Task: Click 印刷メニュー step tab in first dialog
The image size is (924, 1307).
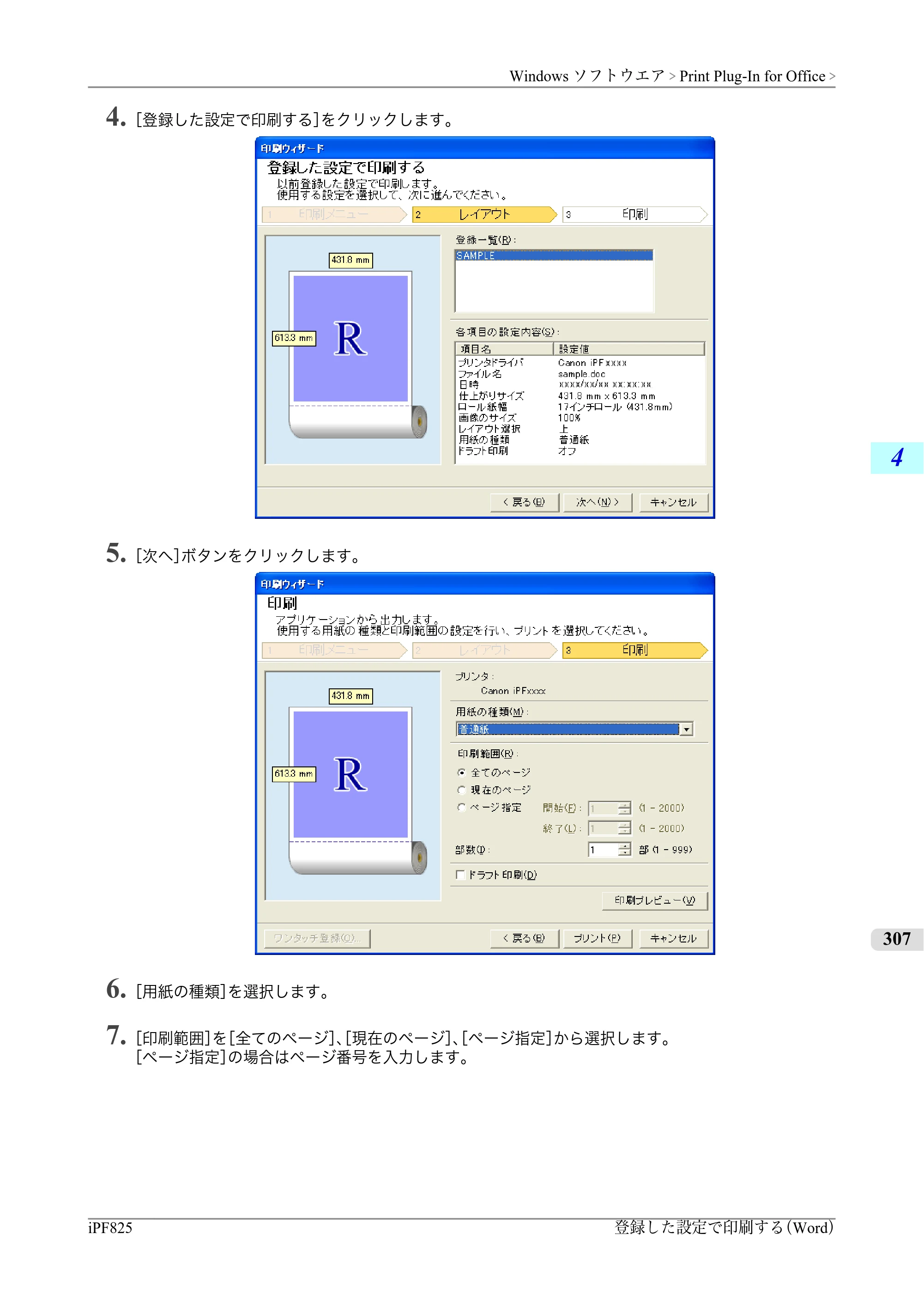Action: (334, 215)
